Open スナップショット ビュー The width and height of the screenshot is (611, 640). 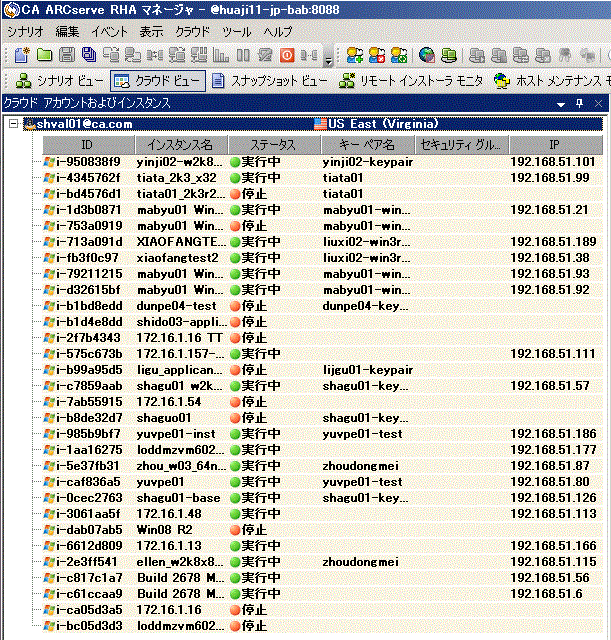(270, 81)
